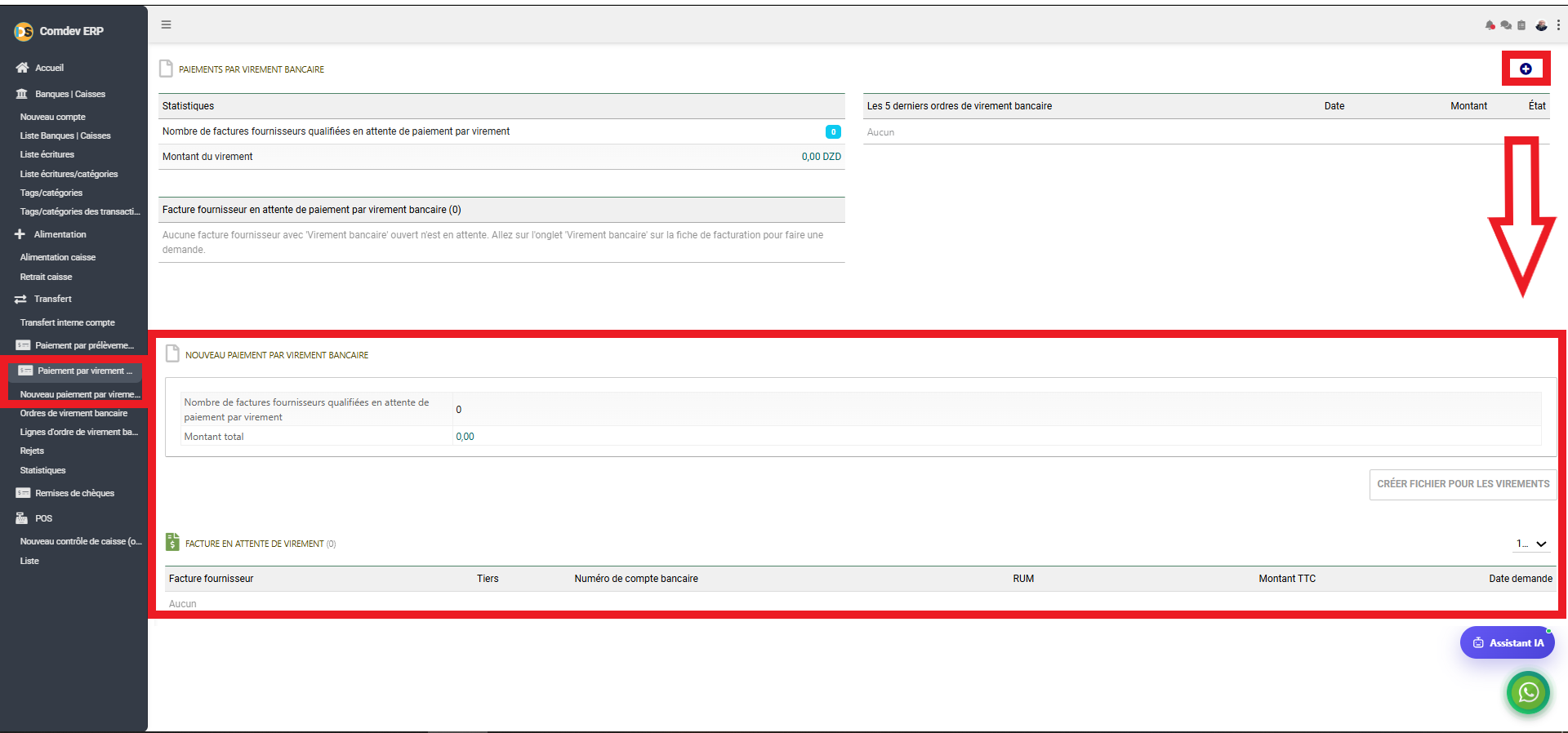Click the POS cash register icon
Viewport: 1568px width, 733px height.
coord(22,518)
